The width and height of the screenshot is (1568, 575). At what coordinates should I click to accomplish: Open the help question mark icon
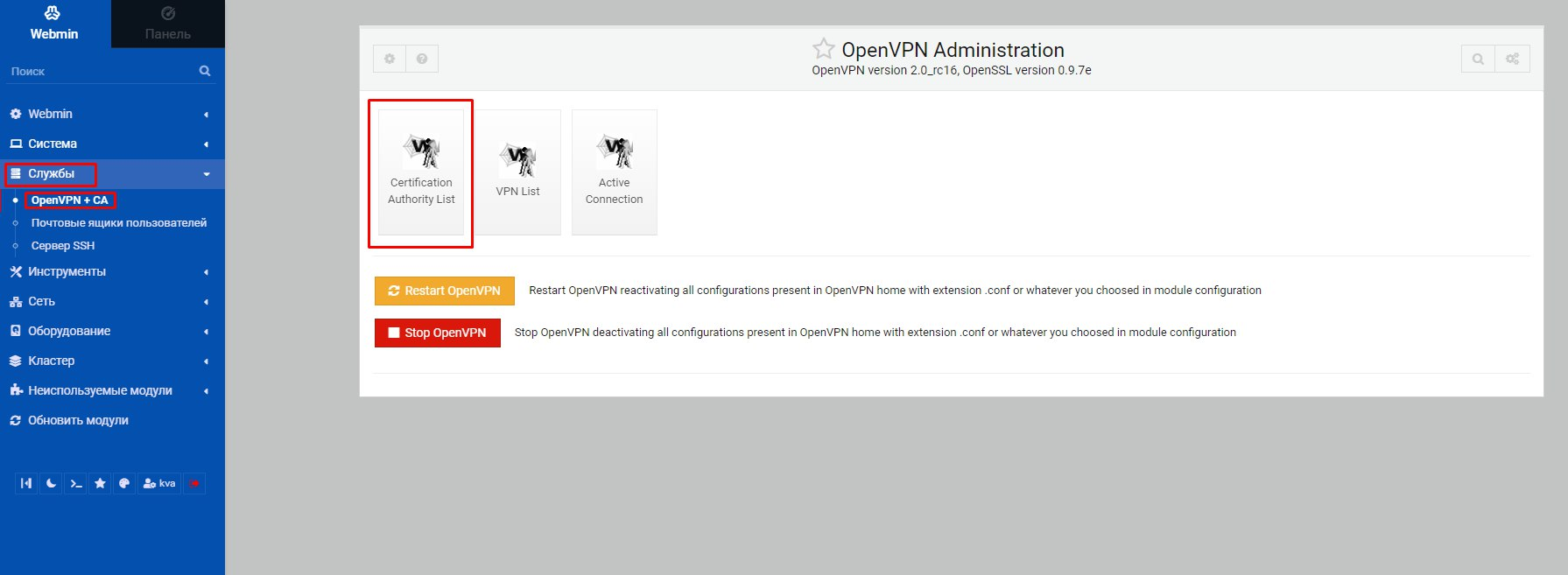[x=422, y=59]
